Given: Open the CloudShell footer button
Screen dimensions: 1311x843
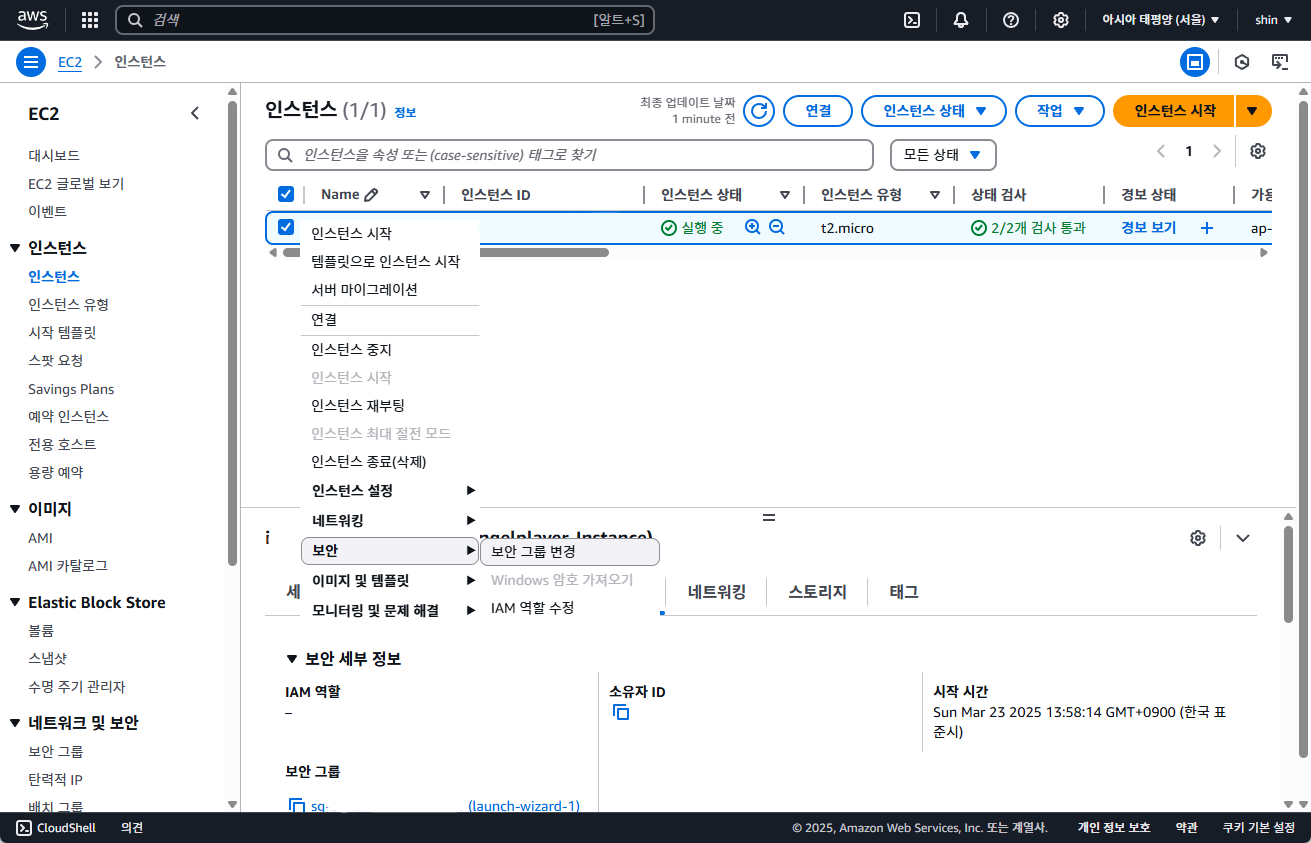Looking at the screenshot, I should (56, 828).
